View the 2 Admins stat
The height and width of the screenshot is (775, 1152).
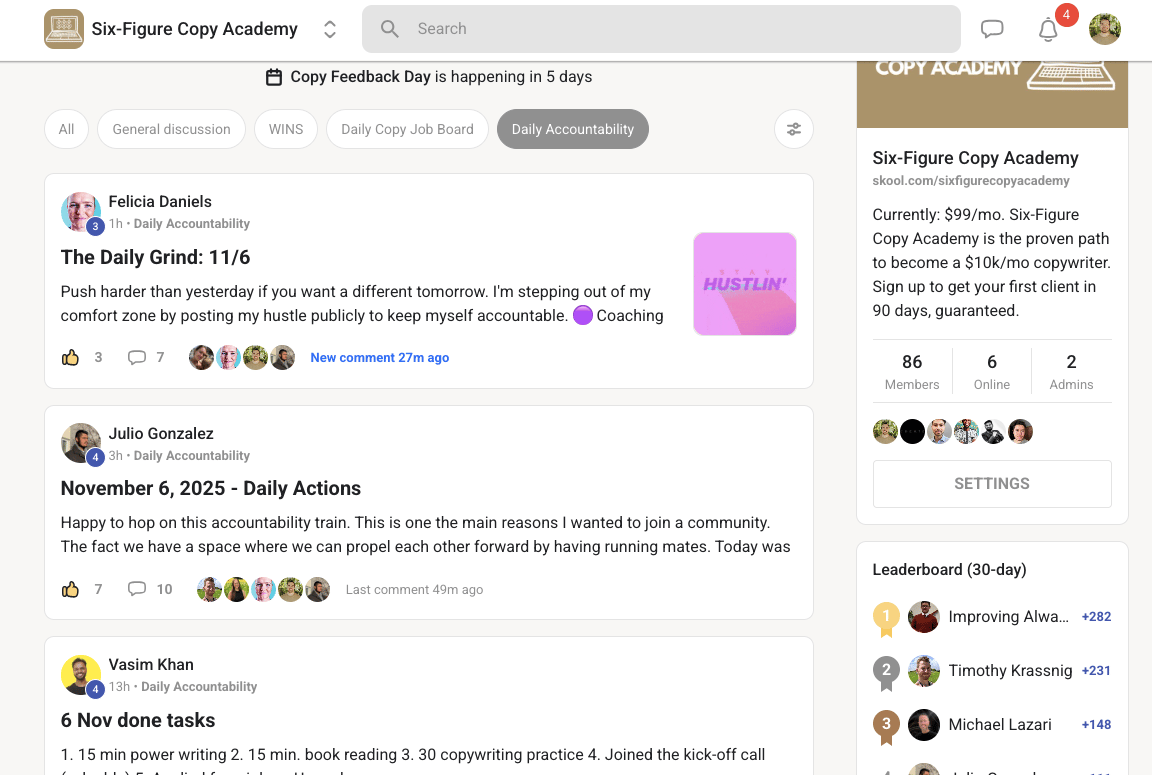[1071, 372]
